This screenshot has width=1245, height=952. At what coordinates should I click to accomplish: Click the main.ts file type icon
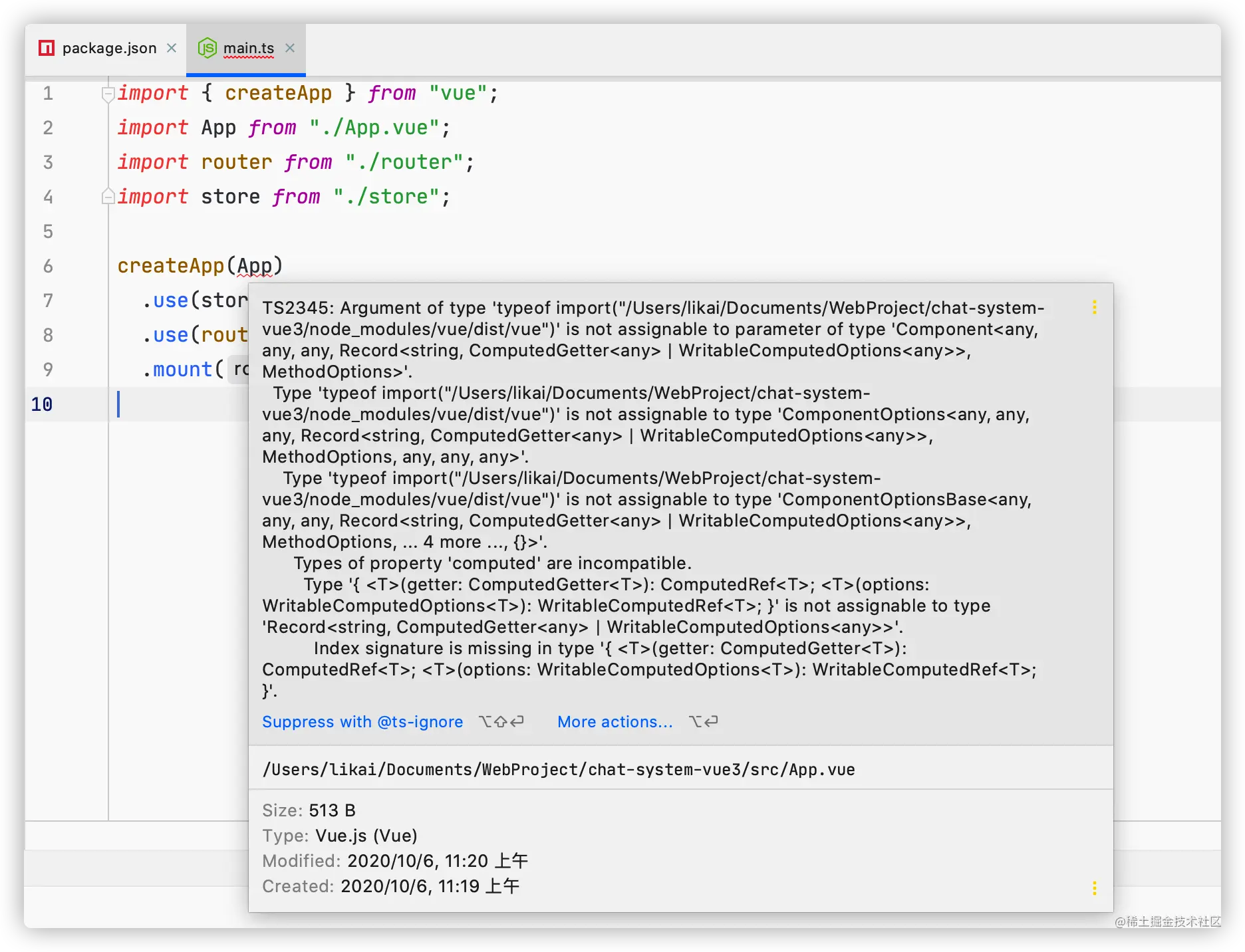(x=207, y=48)
